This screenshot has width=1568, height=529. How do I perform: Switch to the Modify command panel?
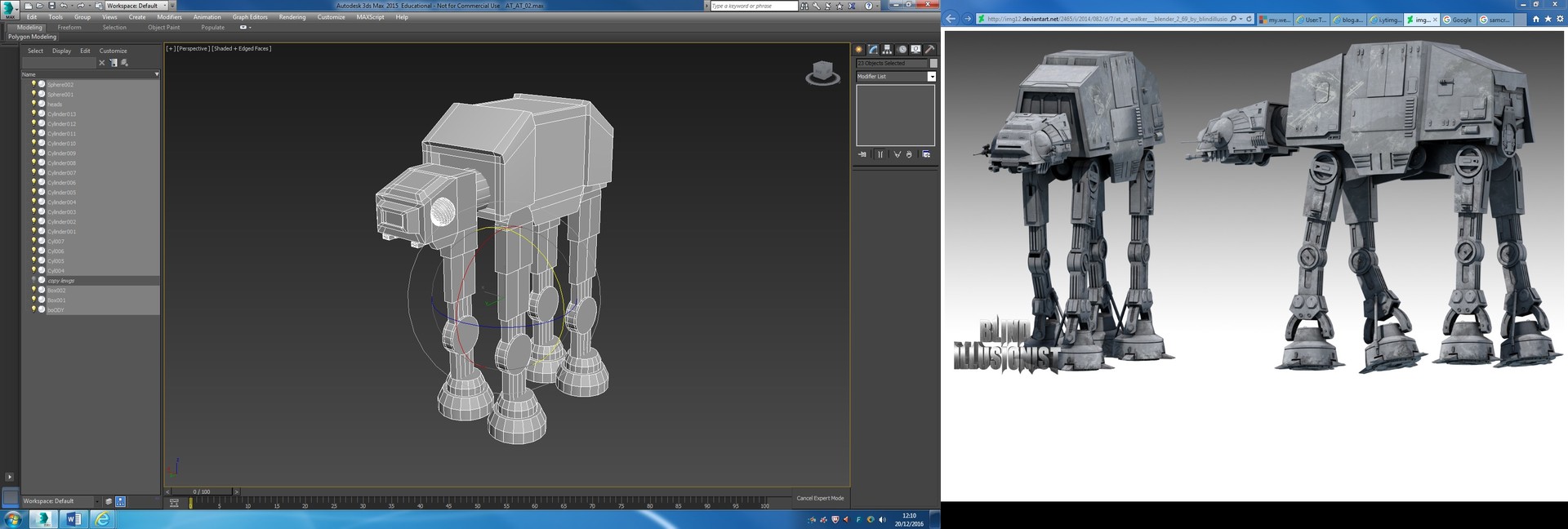pyautogui.click(x=873, y=50)
